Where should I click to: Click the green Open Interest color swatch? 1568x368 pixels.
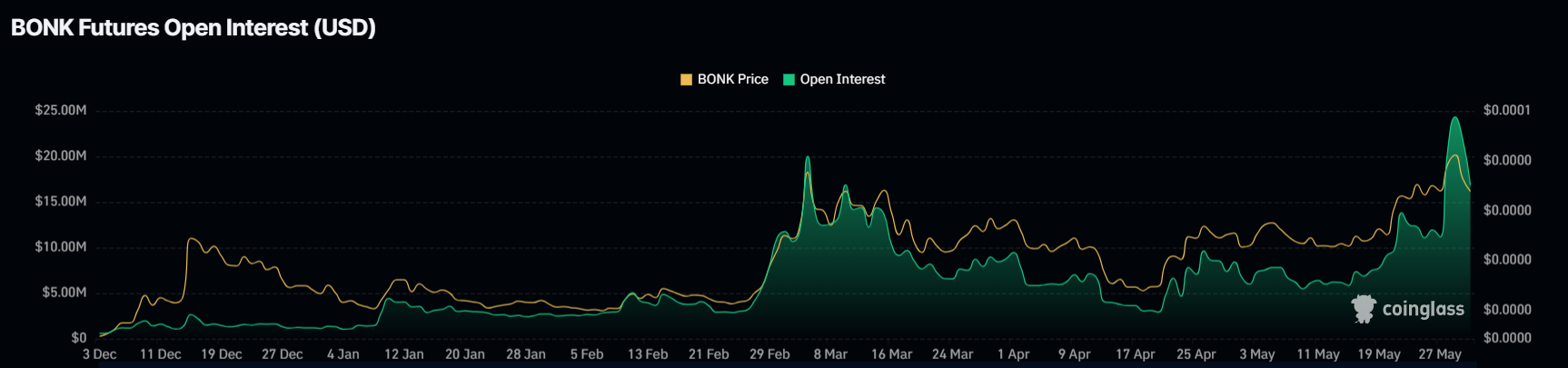point(789,80)
